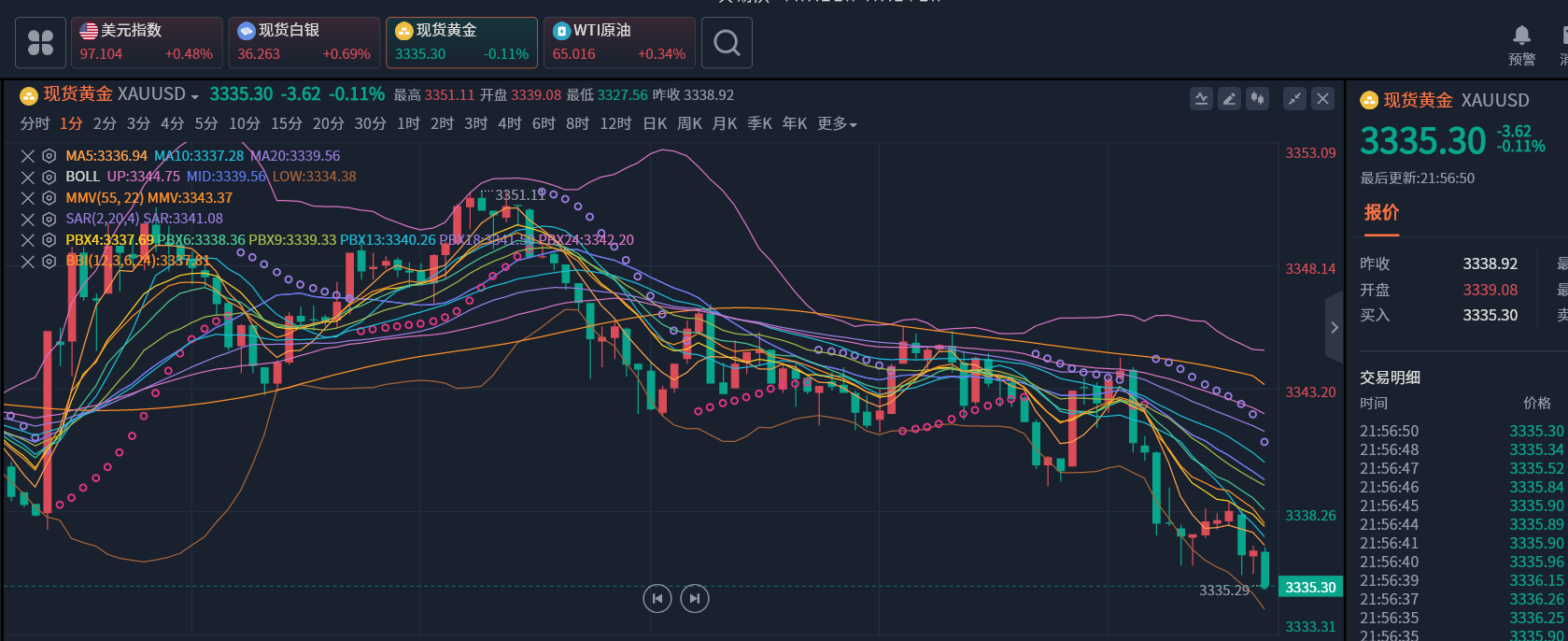Open the four-square market grid menu

click(x=41, y=43)
